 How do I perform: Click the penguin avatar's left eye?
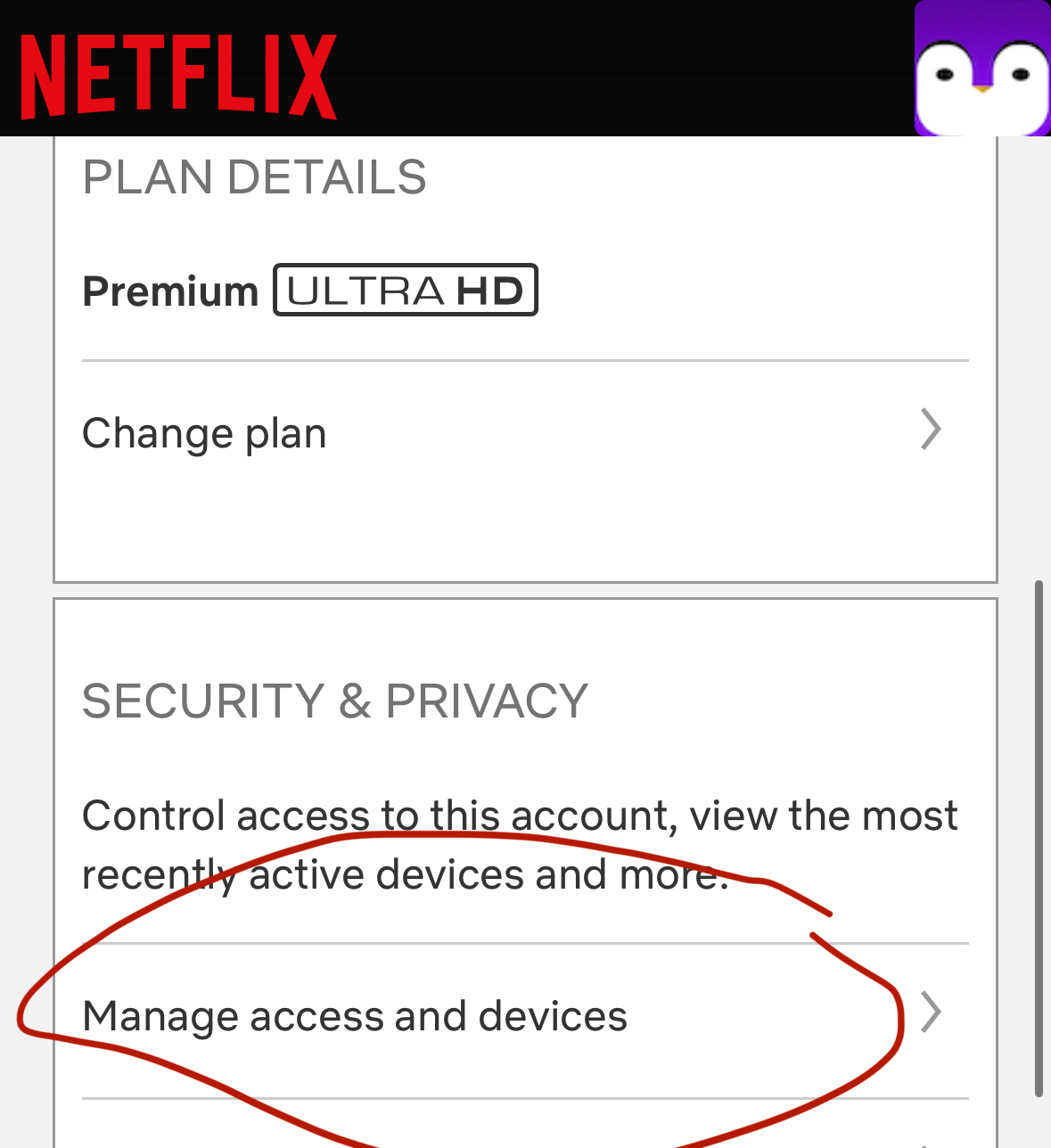pyautogui.click(x=945, y=75)
